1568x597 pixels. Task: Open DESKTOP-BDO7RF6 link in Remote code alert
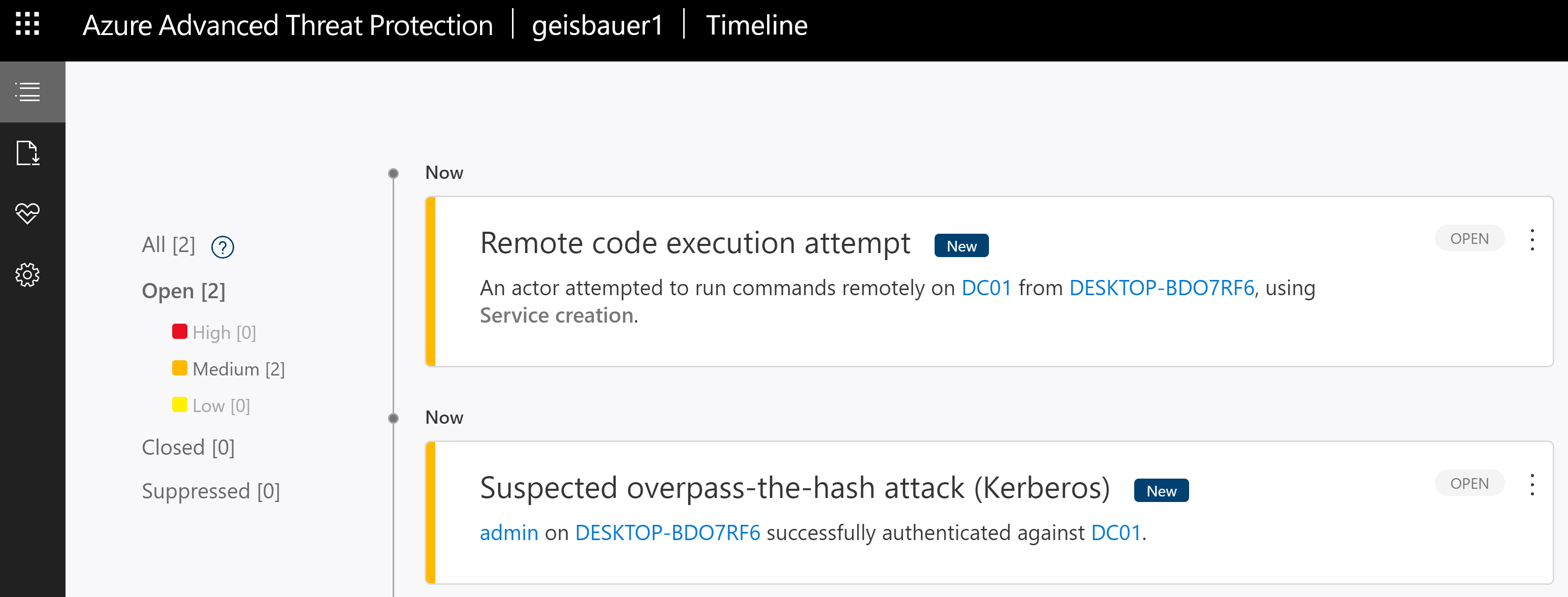(1161, 288)
